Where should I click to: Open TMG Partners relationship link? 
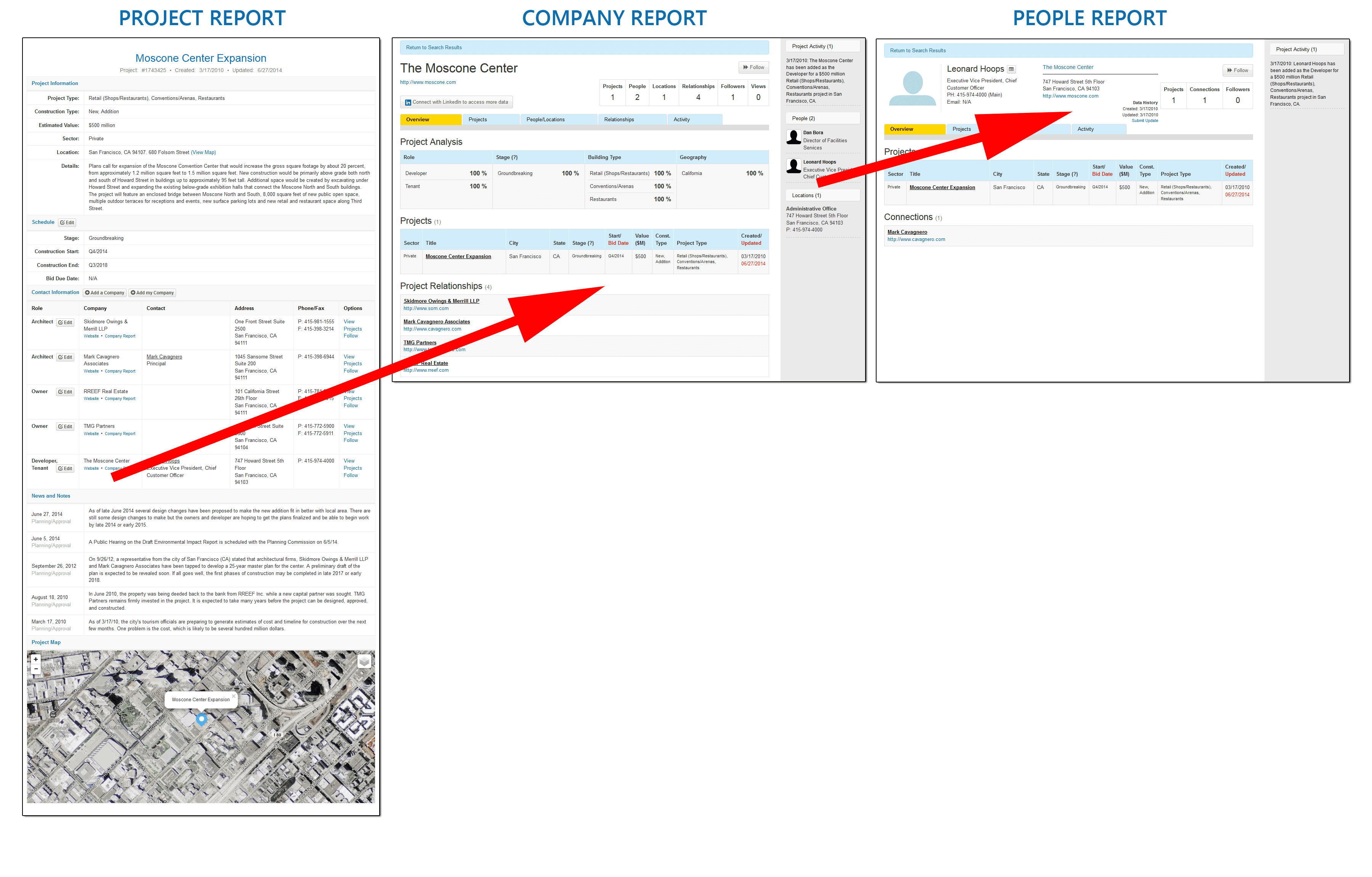pos(420,343)
